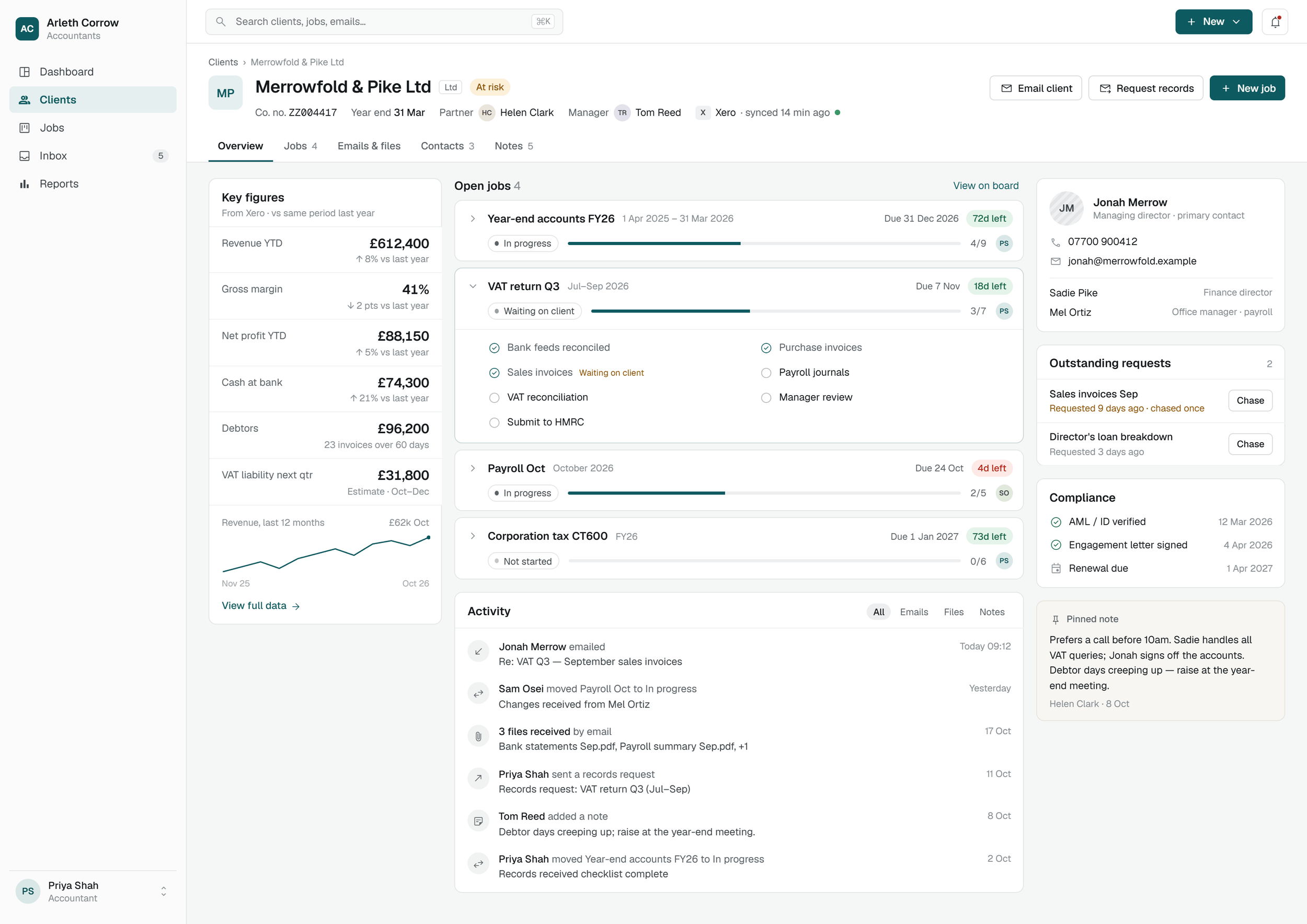The width and height of the screenshot is (1307, 924).
Task: Click the Jobs board icon in sidebar
Action: [x=25, y=128]
